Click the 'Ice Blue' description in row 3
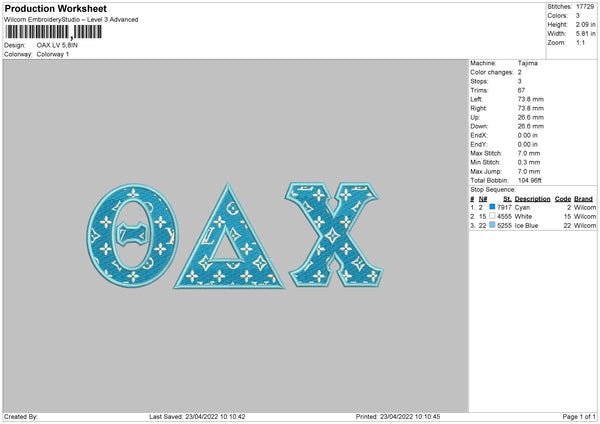Image resolution: width=600 pixels, height=424 pixels. [x=527, y=226]
